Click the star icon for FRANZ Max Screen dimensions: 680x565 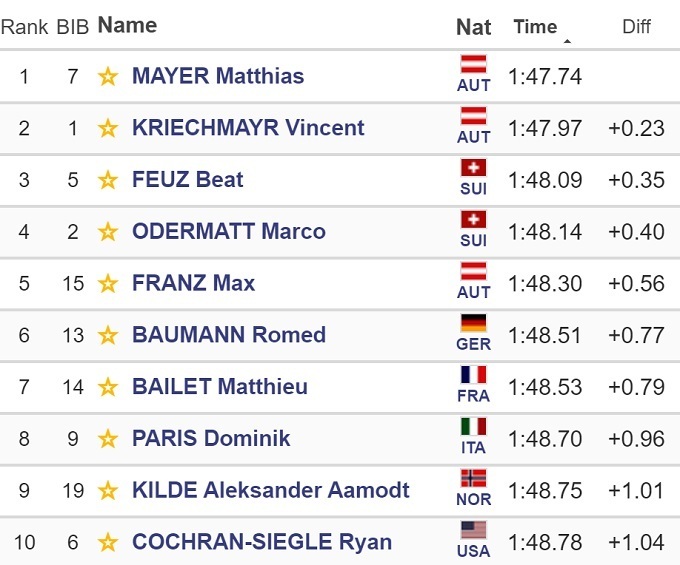click(108, 284)
